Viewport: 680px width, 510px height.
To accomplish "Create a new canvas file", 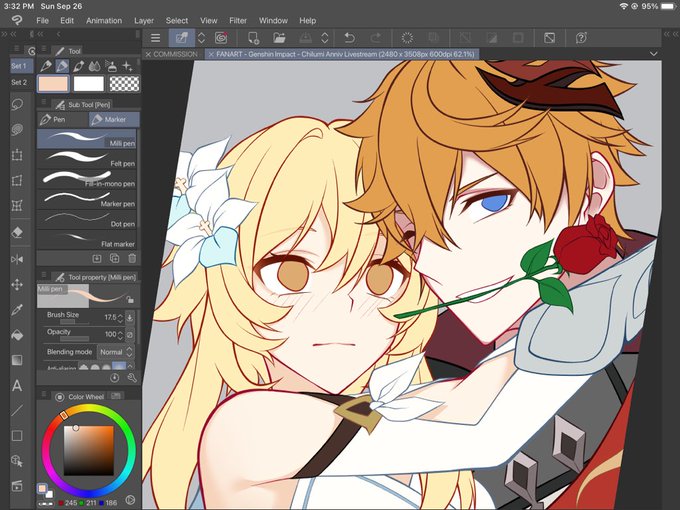I will [253, 38].
